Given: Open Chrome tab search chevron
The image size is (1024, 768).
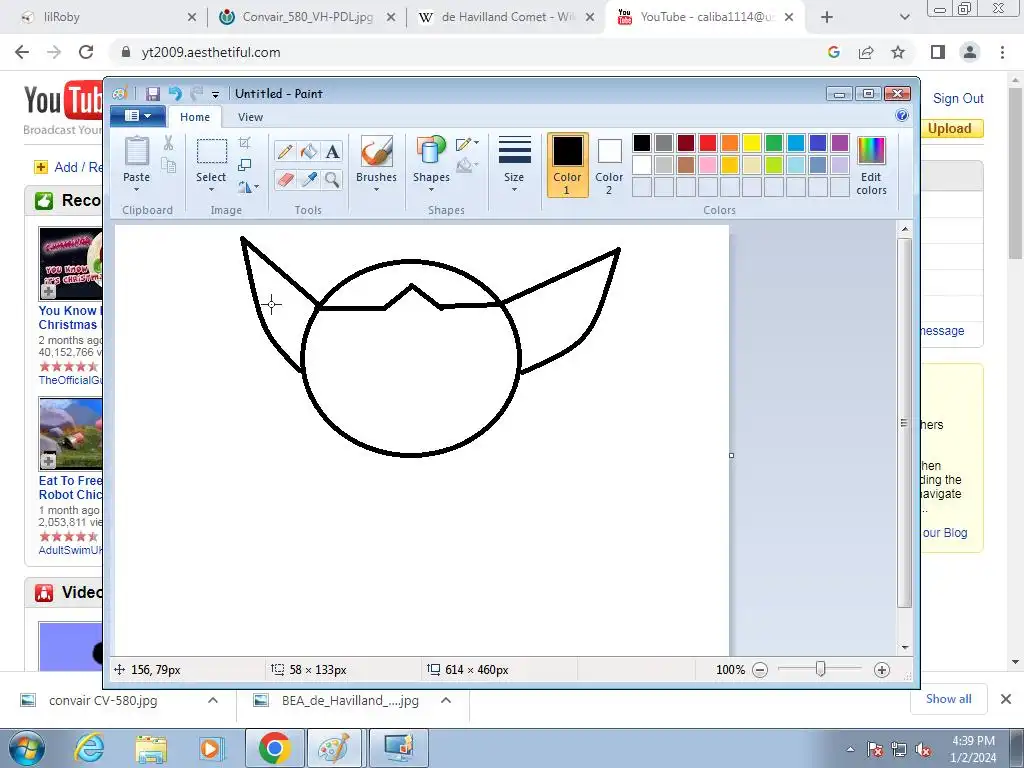Looking at the screenshot, I should pos(904,17).
